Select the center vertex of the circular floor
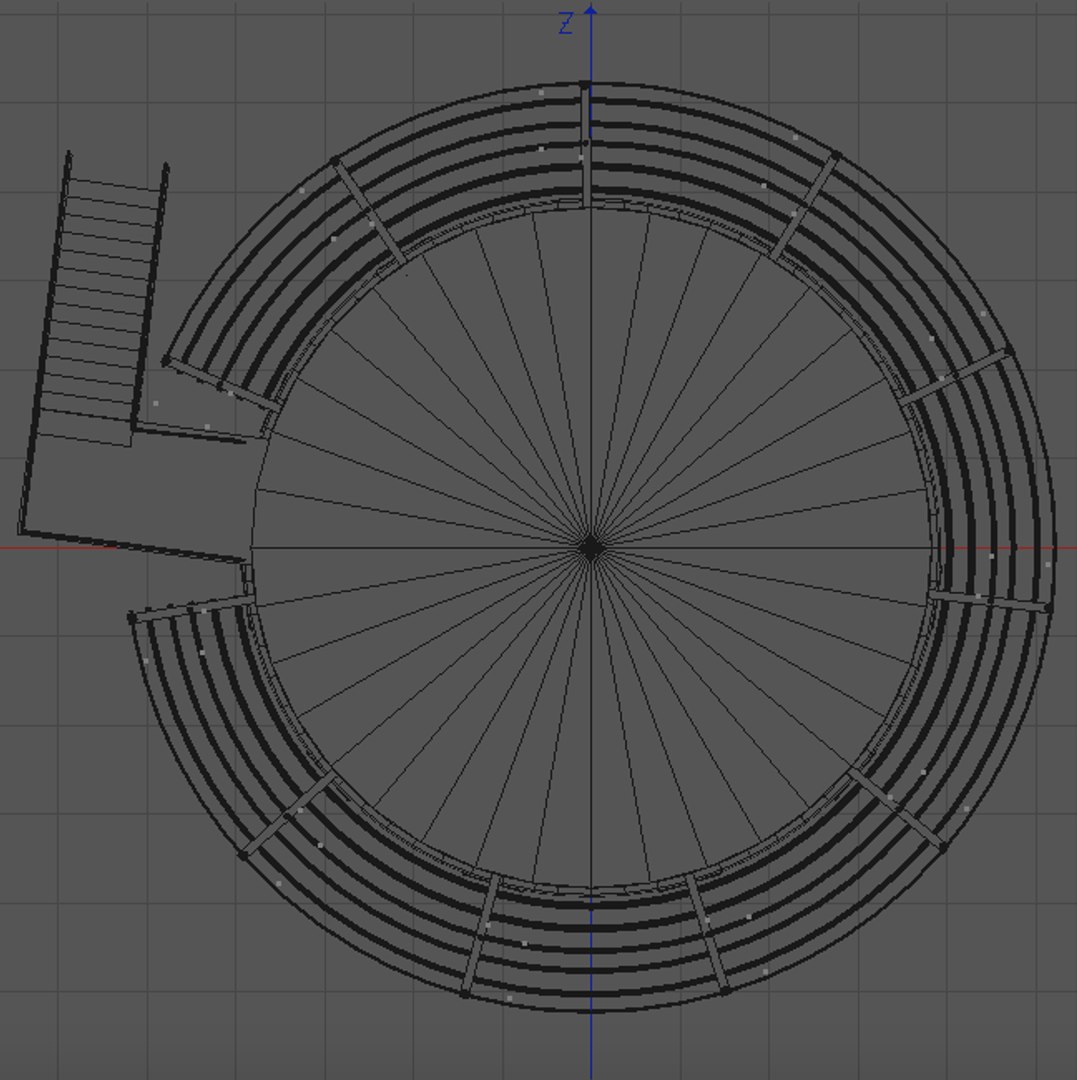 (x=591, y=549)
